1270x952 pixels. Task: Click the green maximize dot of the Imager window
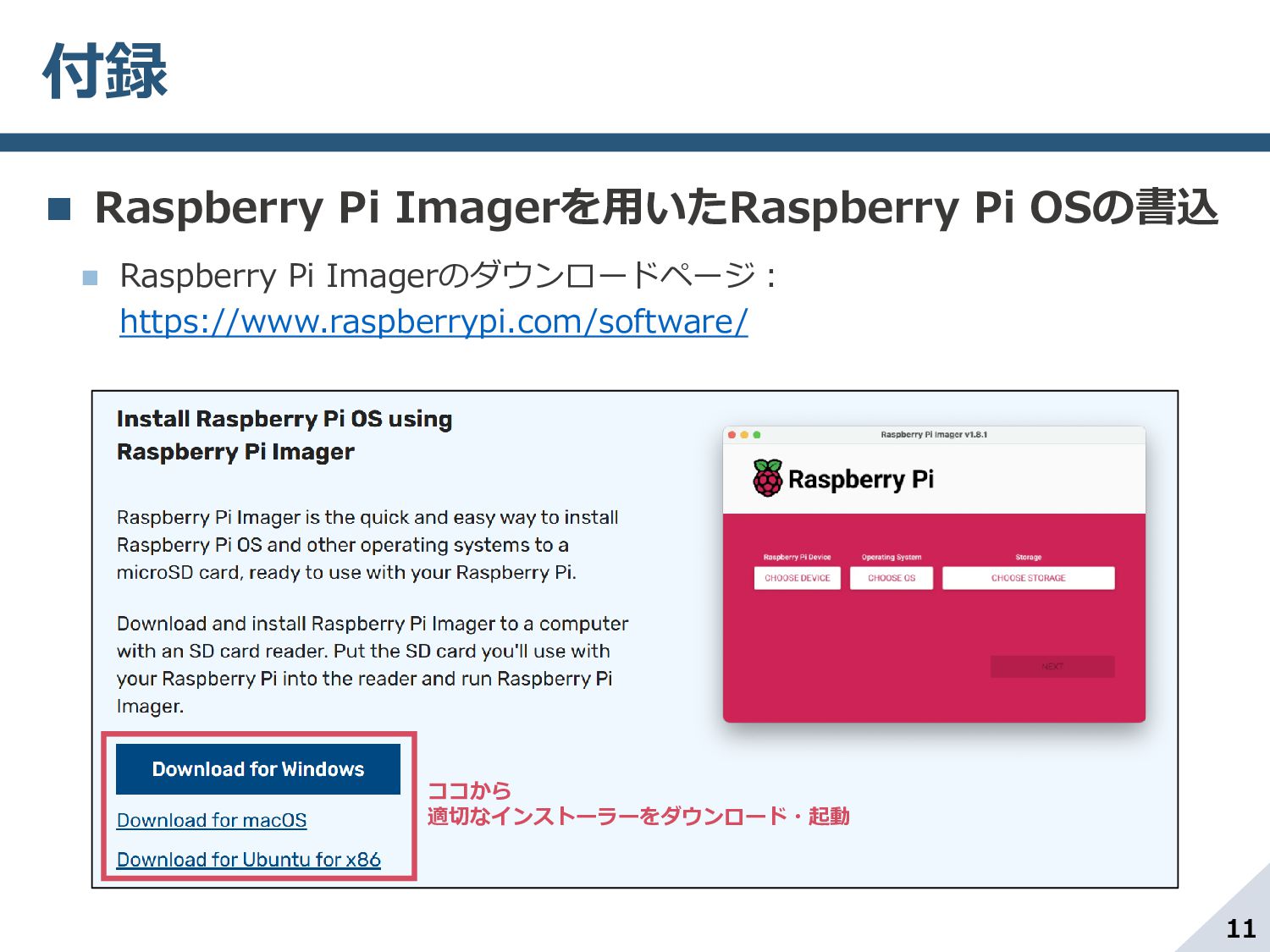[x=757, y=435]
